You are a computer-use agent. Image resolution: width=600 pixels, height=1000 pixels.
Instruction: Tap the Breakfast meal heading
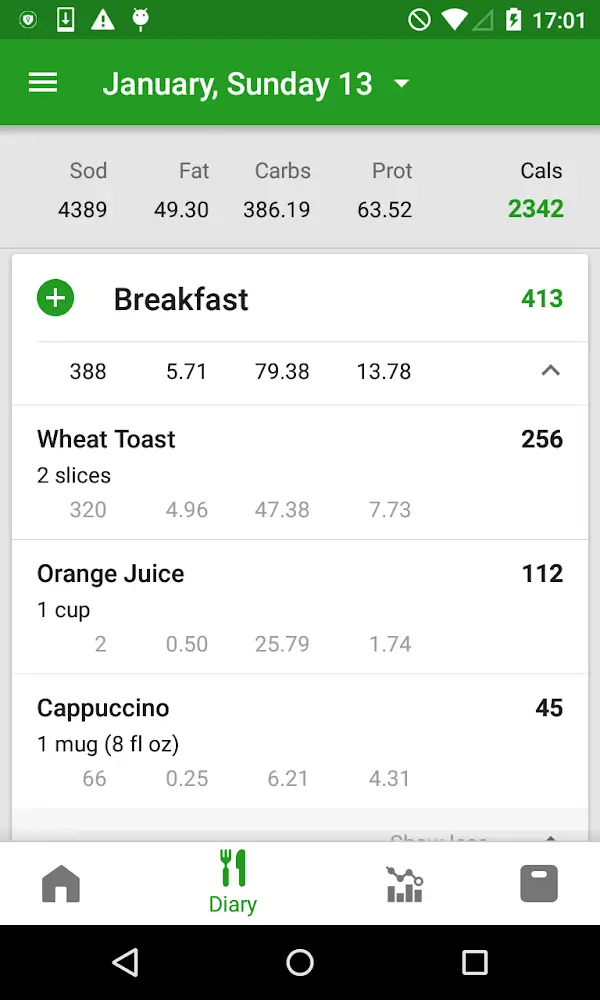click(x=181, y=299)
